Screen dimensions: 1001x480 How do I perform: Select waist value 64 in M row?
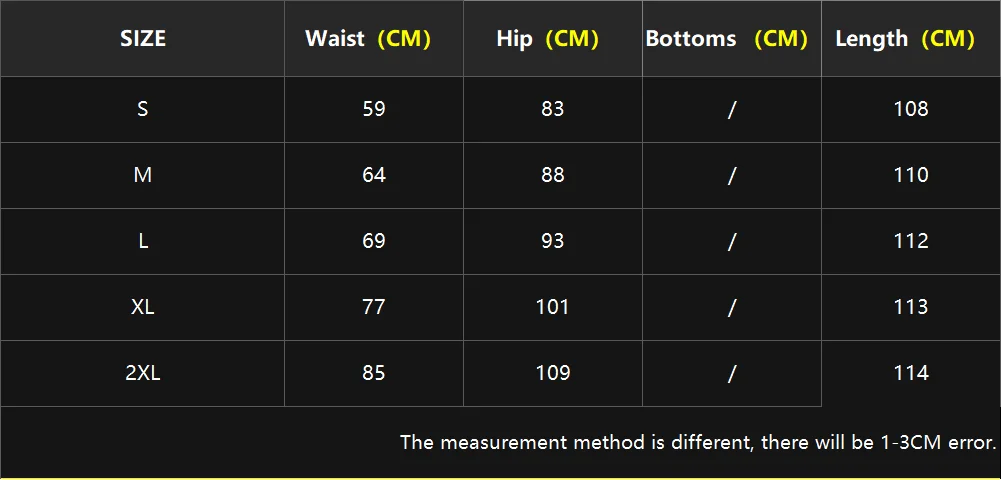[374, 175]
